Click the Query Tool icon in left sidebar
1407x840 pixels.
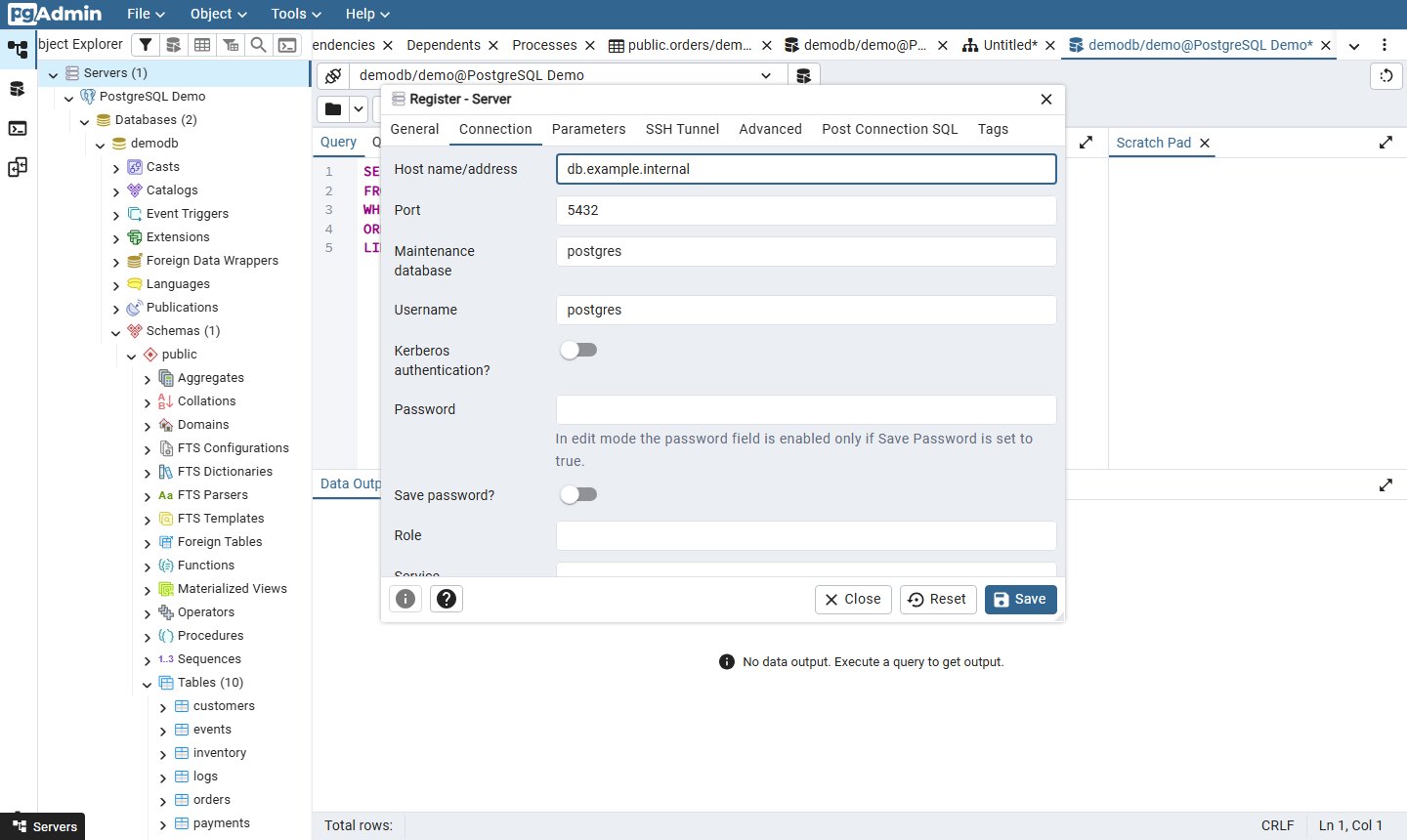(x=18, y=89)
